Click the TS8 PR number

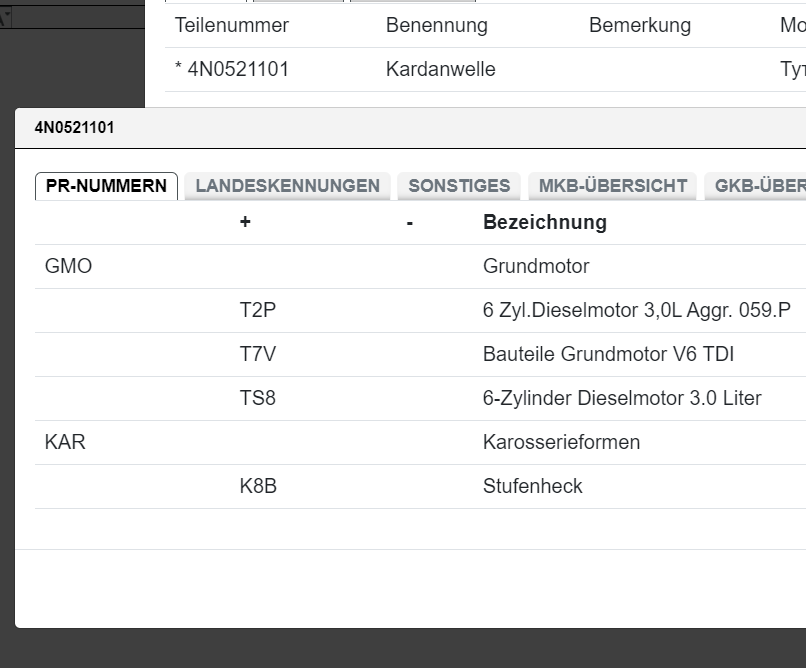click(x=257, y=399)
